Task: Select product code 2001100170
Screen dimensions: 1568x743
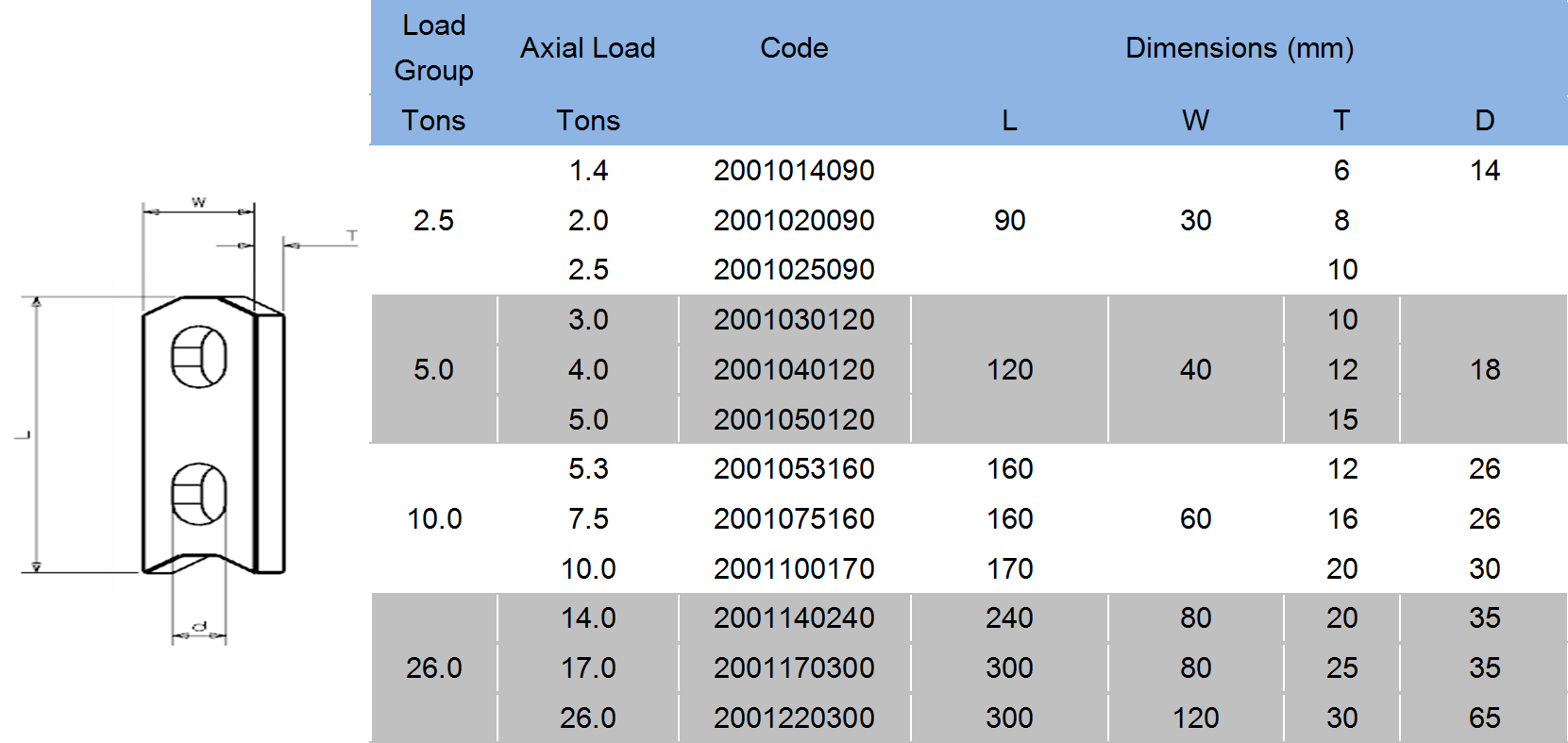Action: click(x=794, y=568)
